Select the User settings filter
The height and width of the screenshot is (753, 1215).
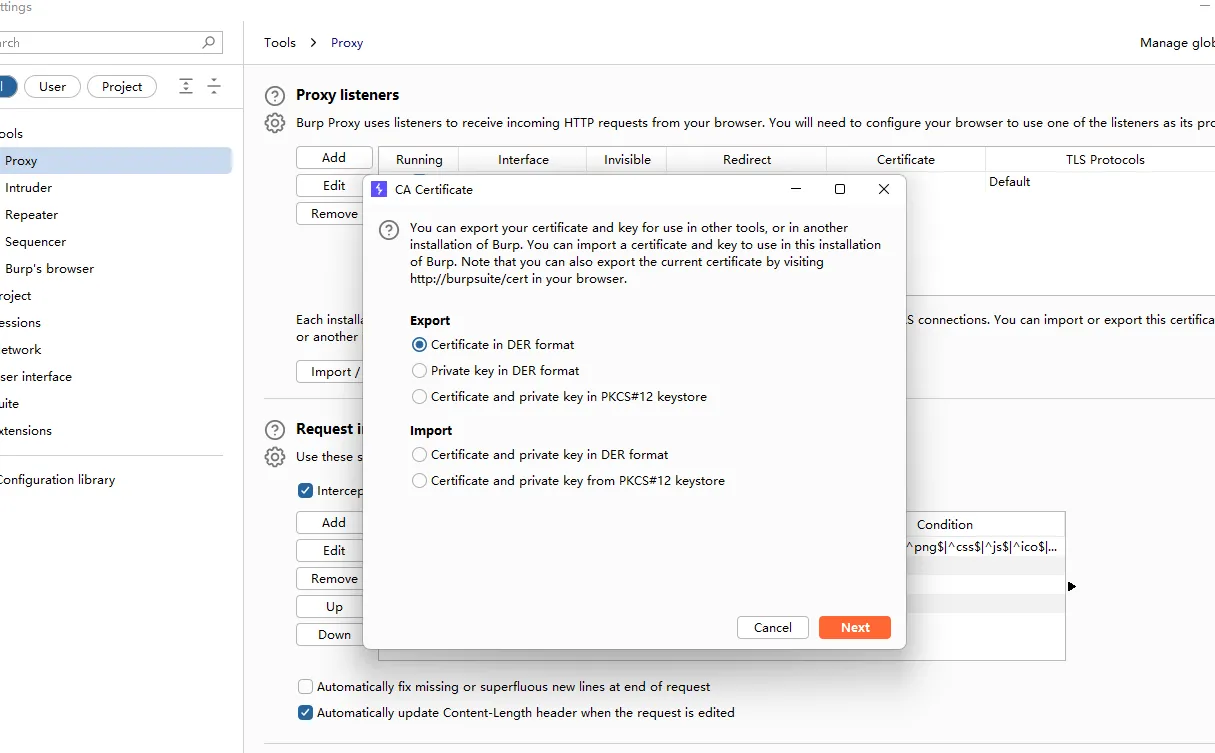52,87
